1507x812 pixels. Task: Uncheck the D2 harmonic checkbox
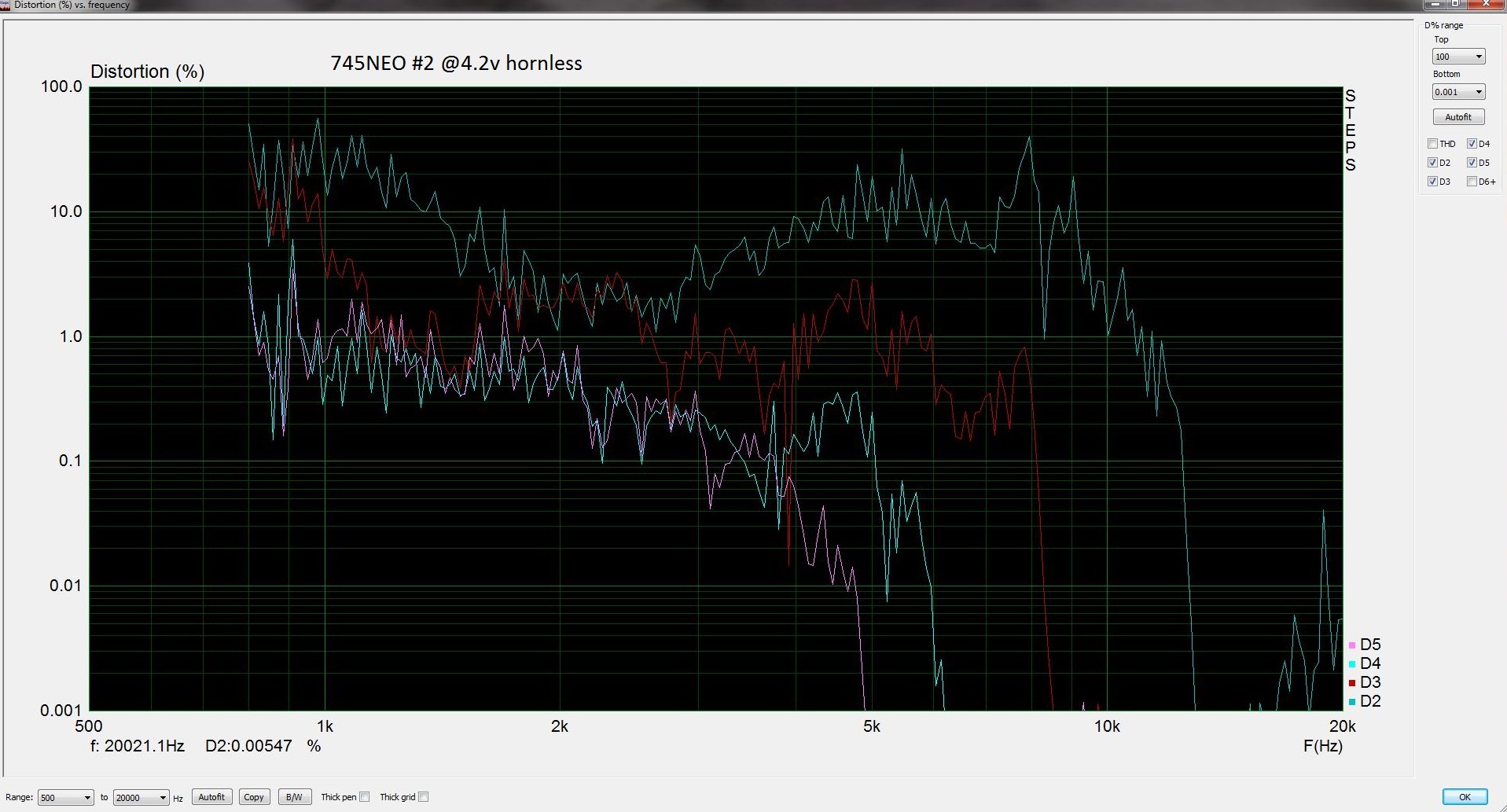pos(1432,163)
